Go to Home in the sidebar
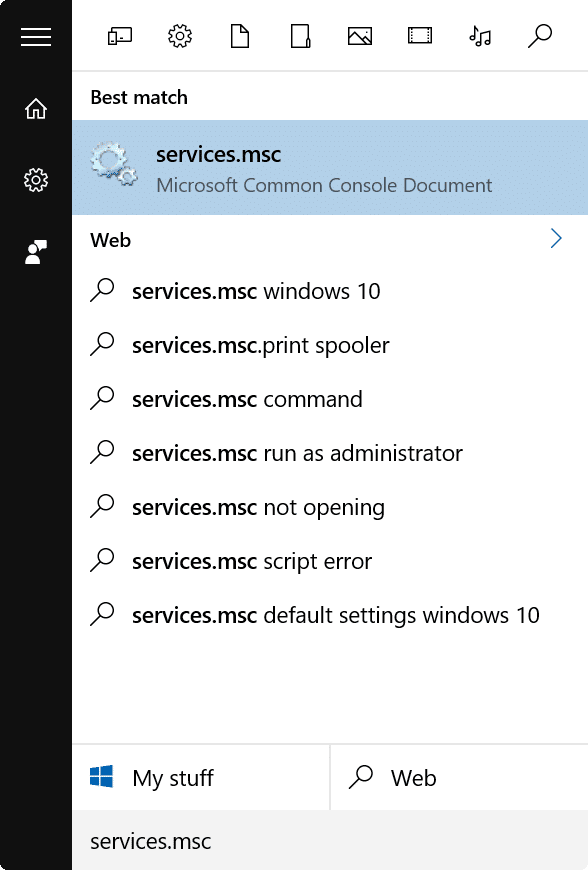 coord(36,109)
